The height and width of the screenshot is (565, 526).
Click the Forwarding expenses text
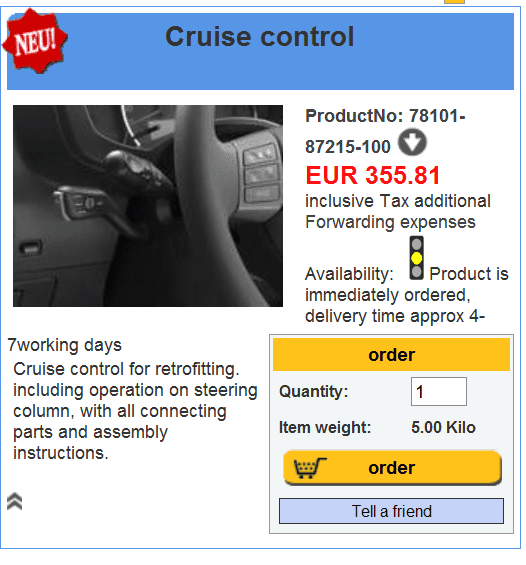[390, 222]
